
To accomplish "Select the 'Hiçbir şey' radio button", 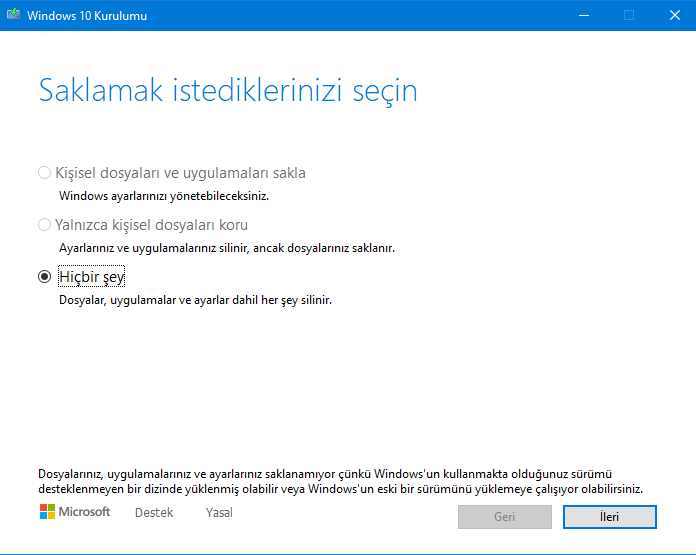I will click(44, 277).
